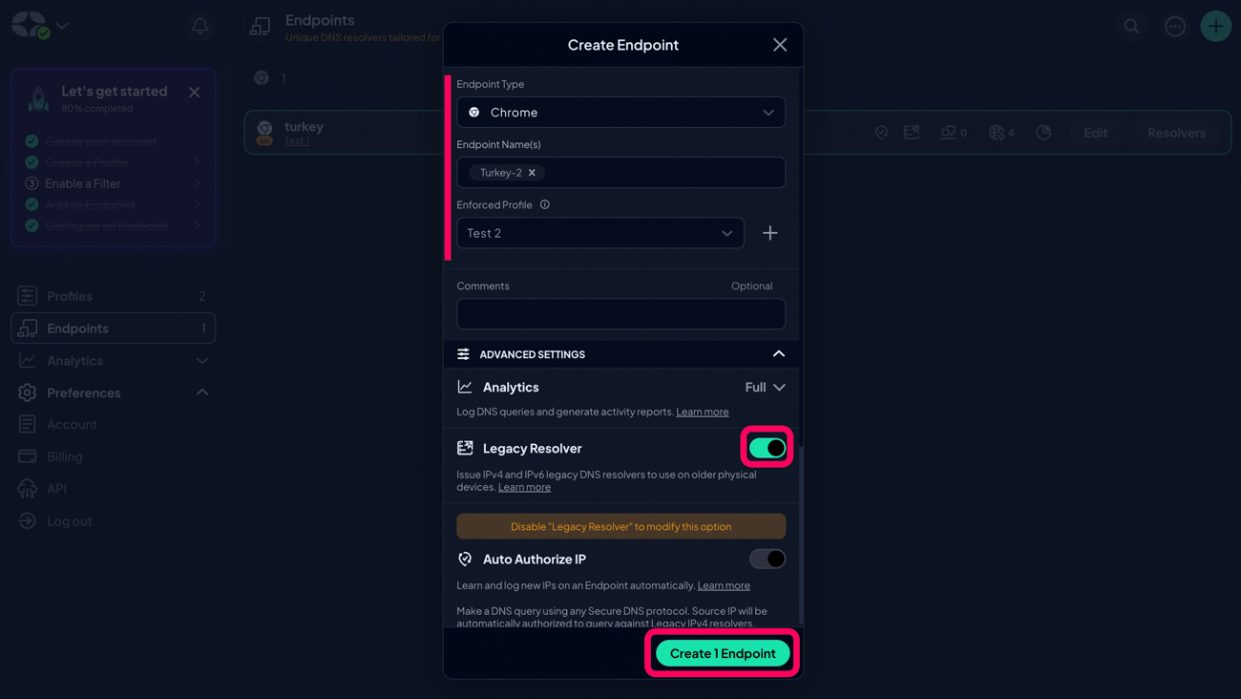The width and height of the screenshot is (1241, 699).
Task: Open Profiles in the sidebar
Action: tap(70, 296)
